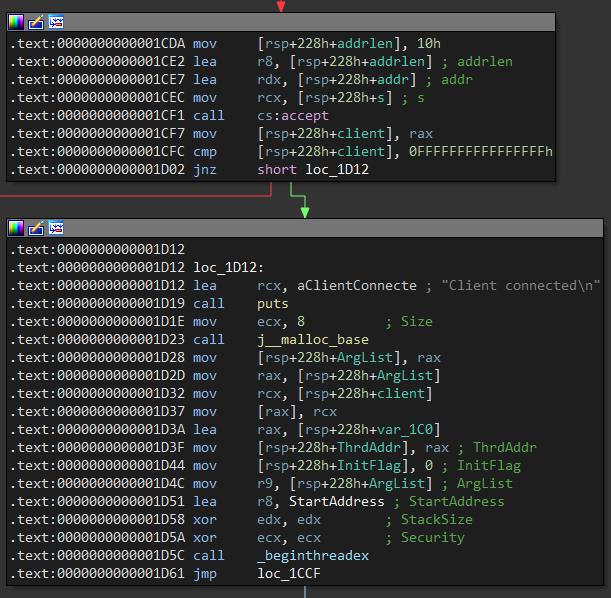Select the jmp mnemonic at 1D61
Viewport: 611px width, 598px height.
point(205,573)
